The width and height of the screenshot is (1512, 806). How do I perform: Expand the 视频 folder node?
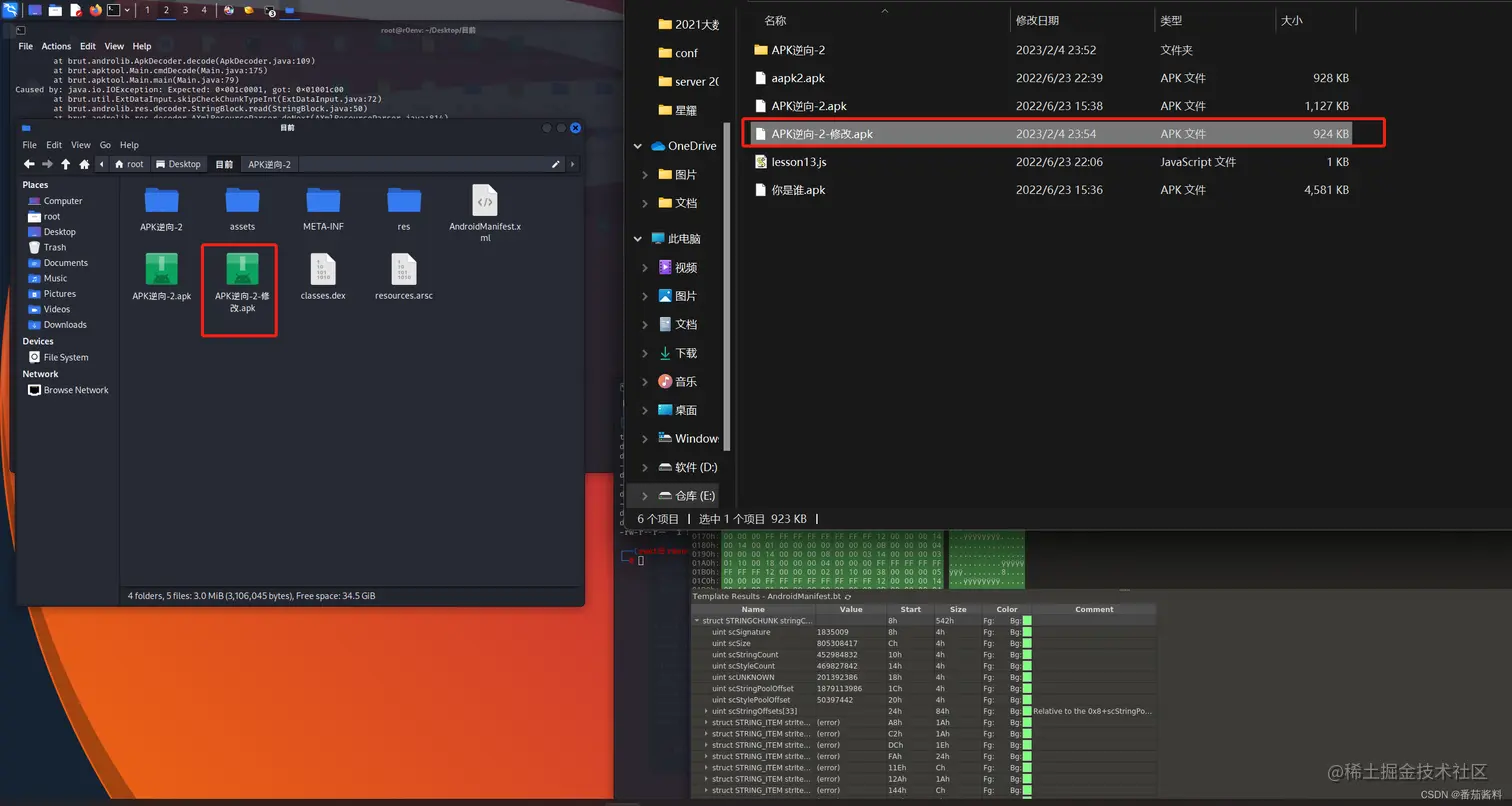coord(645,268)
